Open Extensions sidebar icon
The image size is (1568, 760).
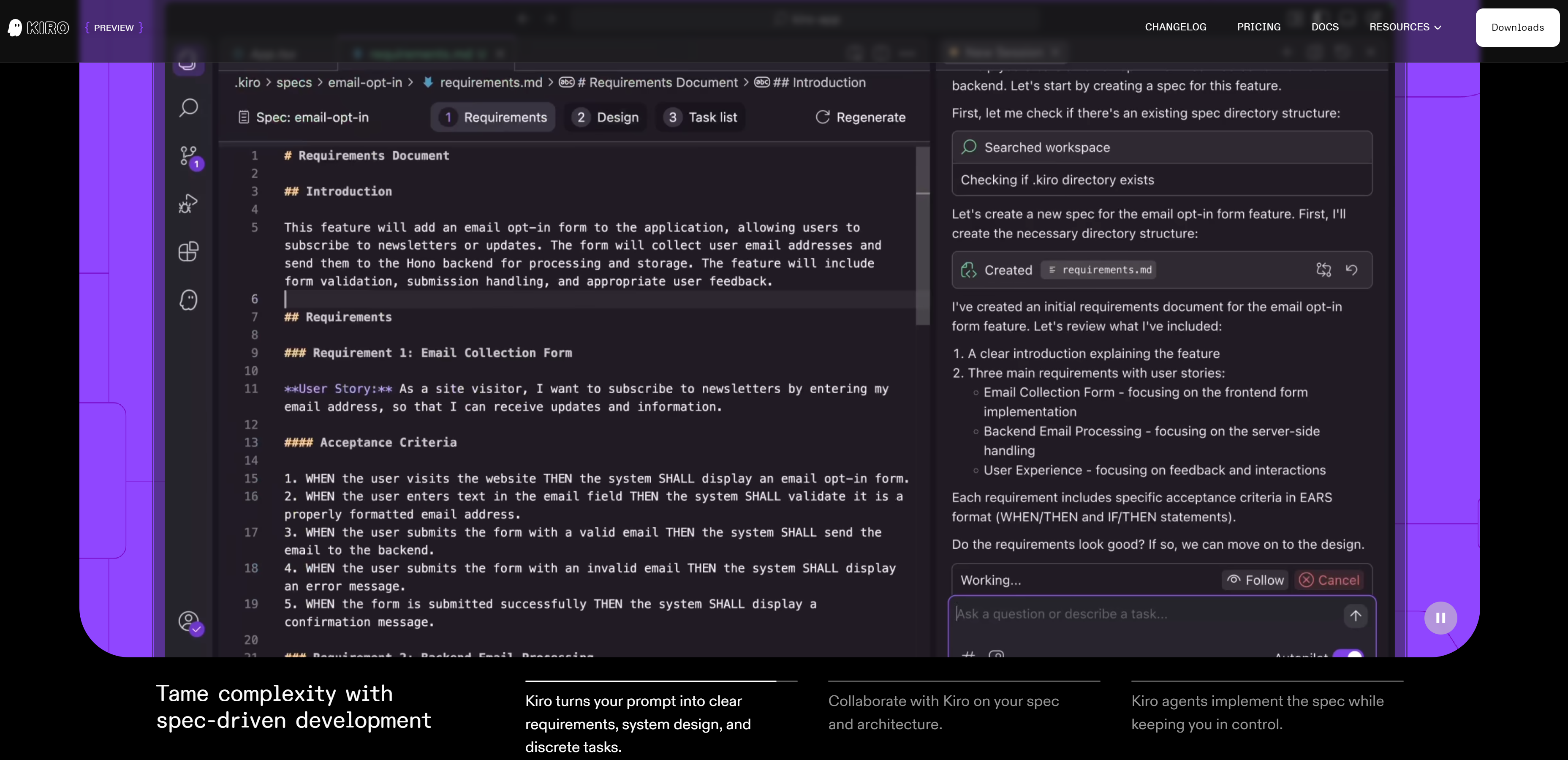click(x=189, y=251)
